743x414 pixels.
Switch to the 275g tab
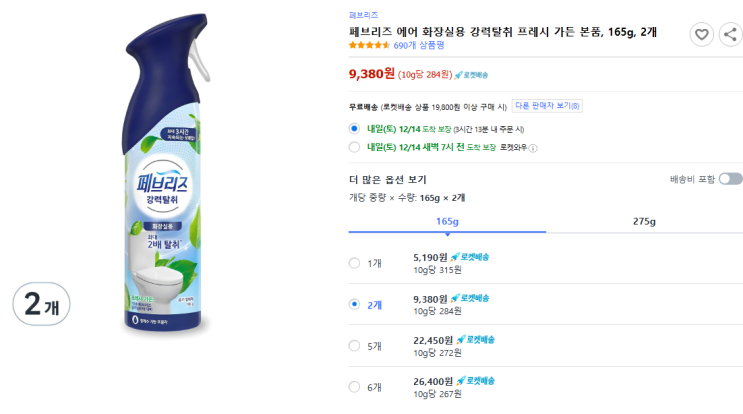[x=645, y=221]
